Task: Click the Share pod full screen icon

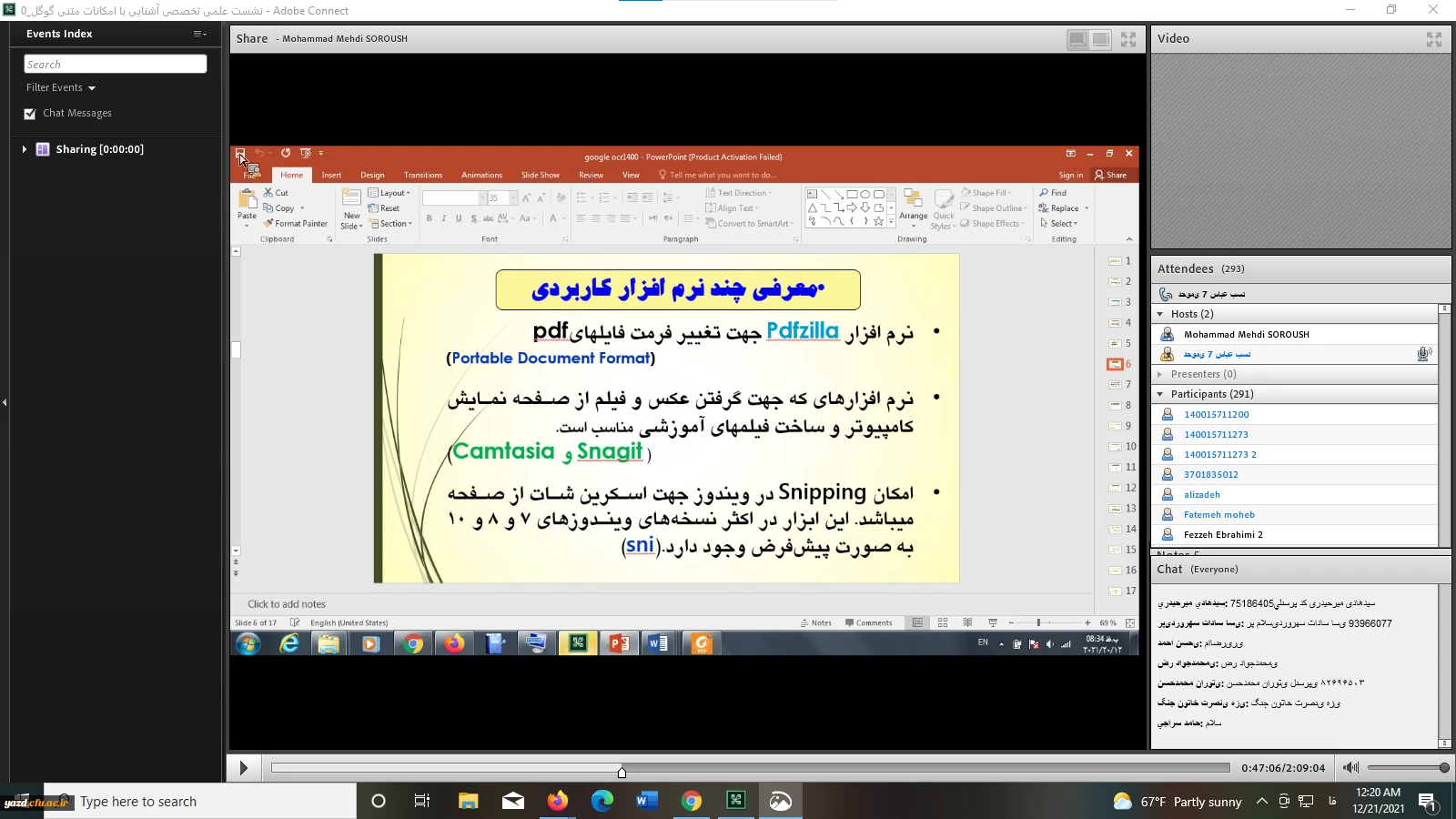Action: pyautogui.click(x=1128, y=39)
